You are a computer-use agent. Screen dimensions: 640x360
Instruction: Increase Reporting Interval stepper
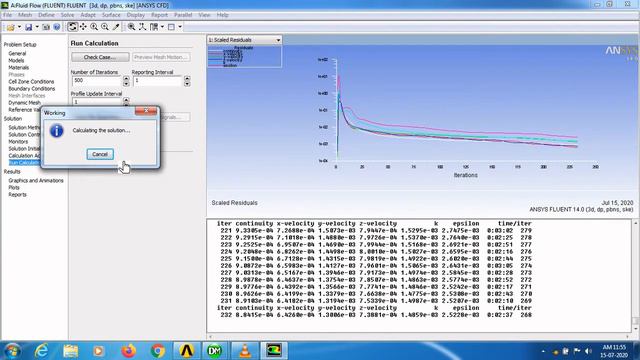187,78
